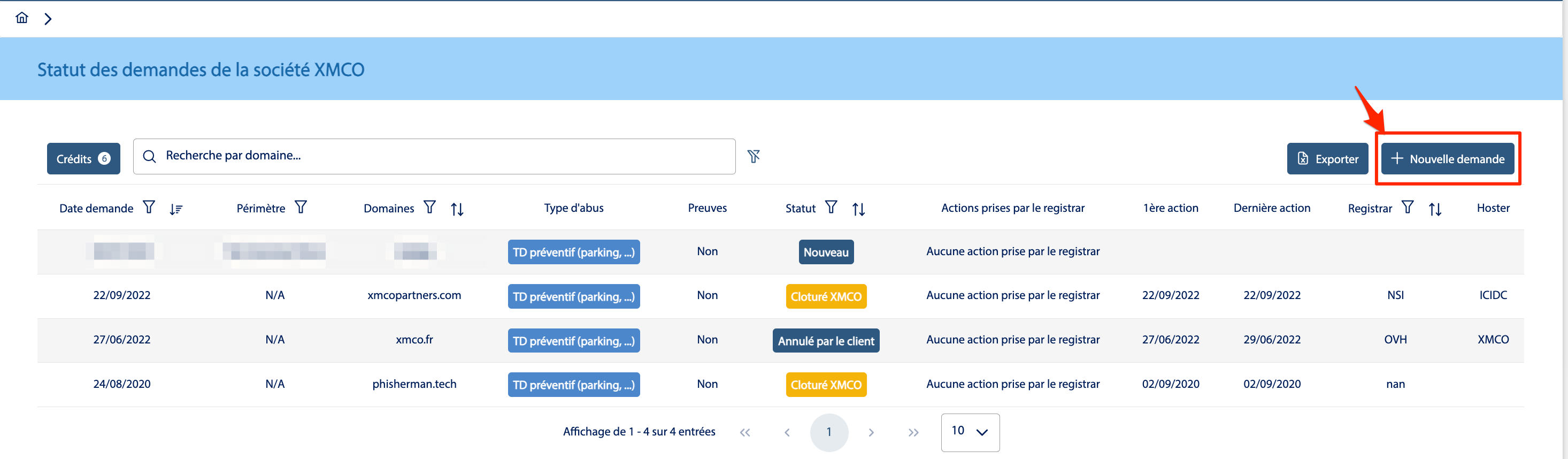Sort the Registrar column
The image size is (1568, 459).
pos(1435,209)
